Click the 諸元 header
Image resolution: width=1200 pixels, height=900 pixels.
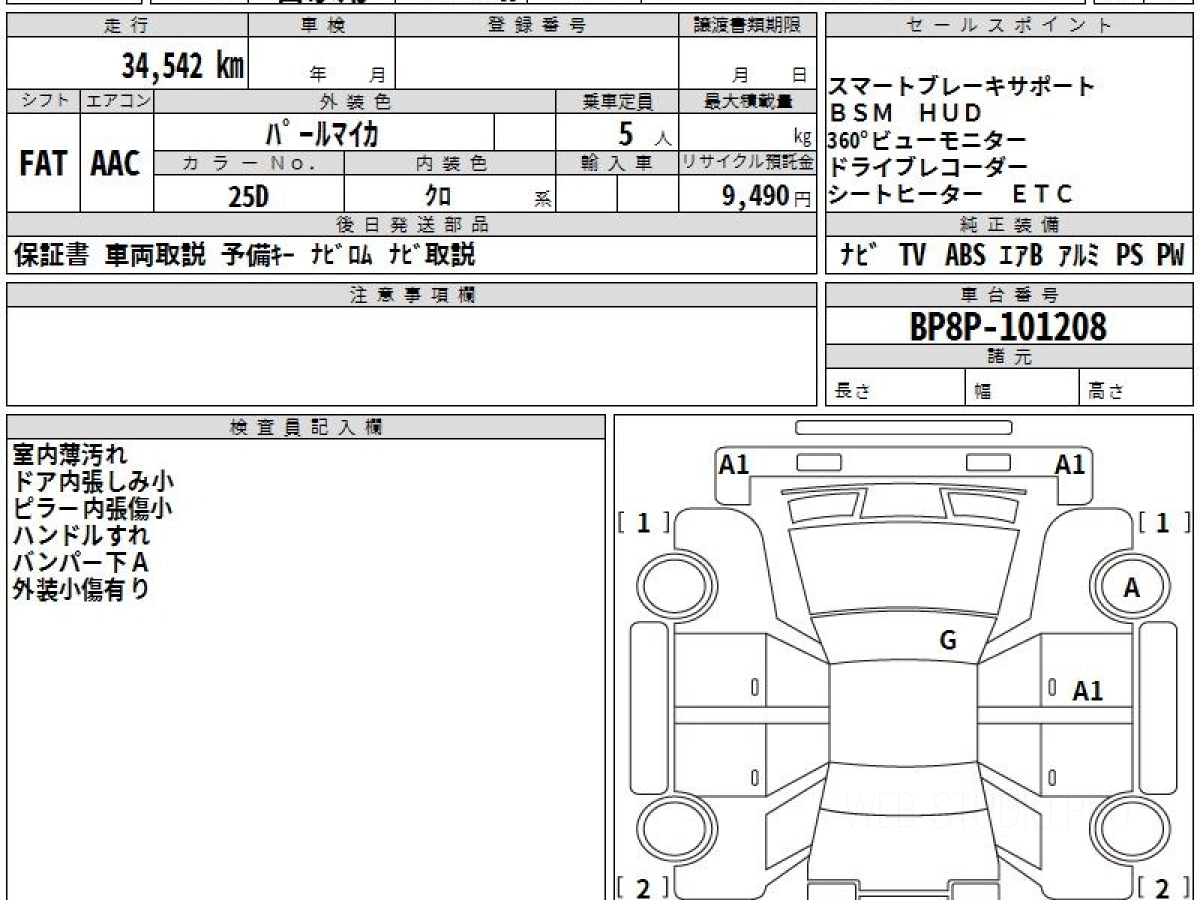pos(1010,357)
